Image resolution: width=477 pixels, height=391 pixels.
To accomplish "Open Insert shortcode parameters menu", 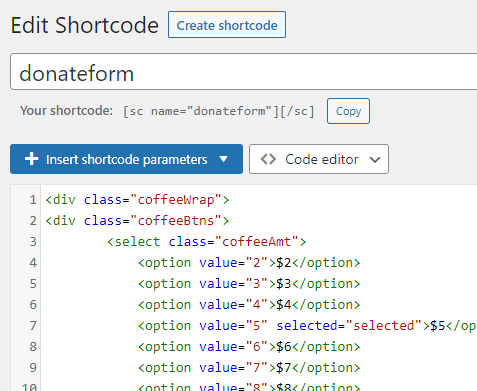I will pos(126,159).
